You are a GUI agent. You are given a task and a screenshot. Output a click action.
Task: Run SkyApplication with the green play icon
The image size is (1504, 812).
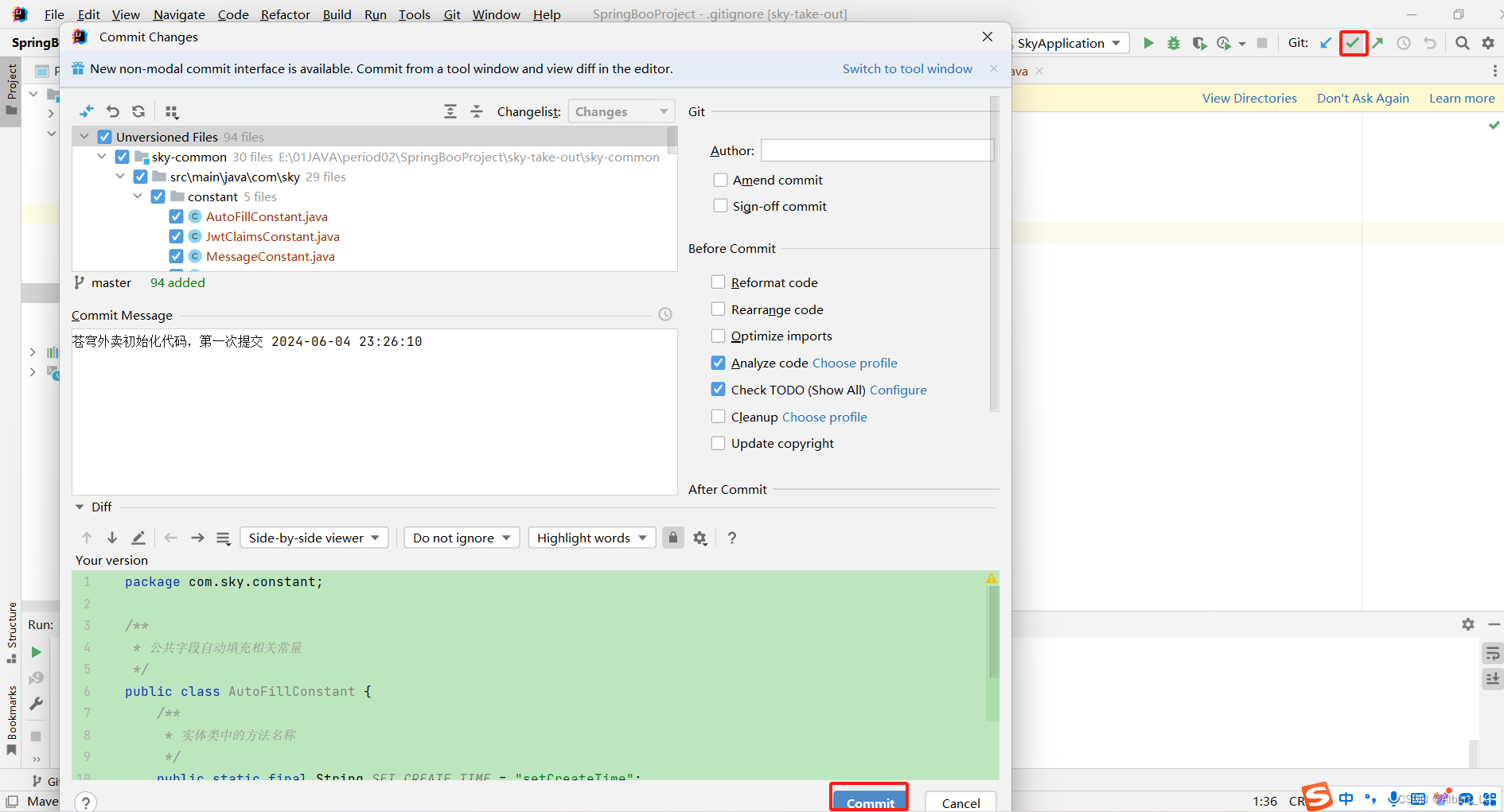pos(1148,43)
